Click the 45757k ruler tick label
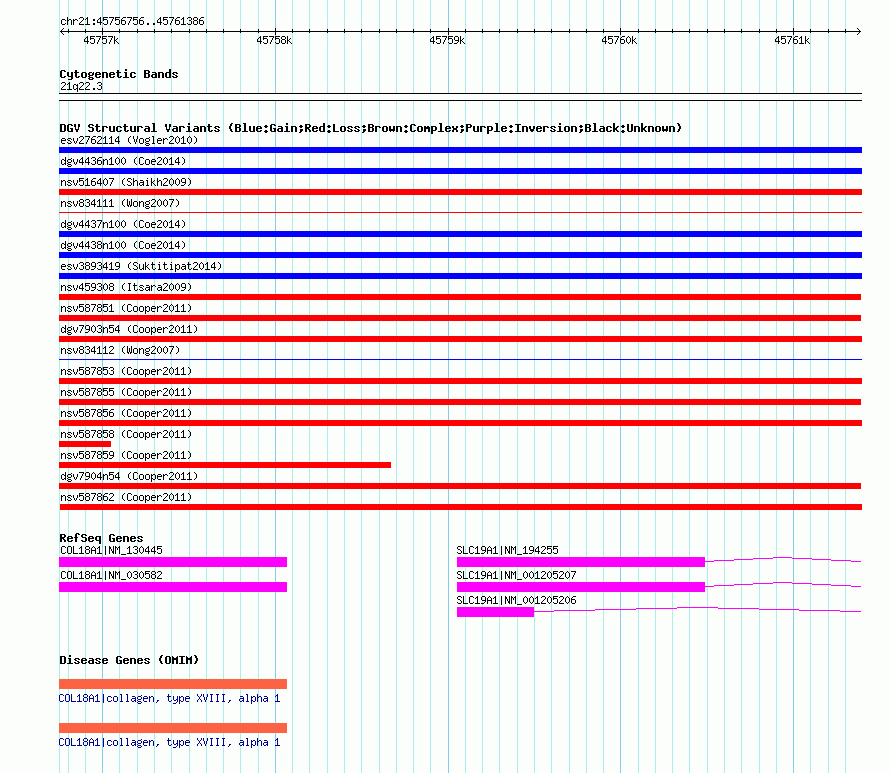 [x=101, y=40]
